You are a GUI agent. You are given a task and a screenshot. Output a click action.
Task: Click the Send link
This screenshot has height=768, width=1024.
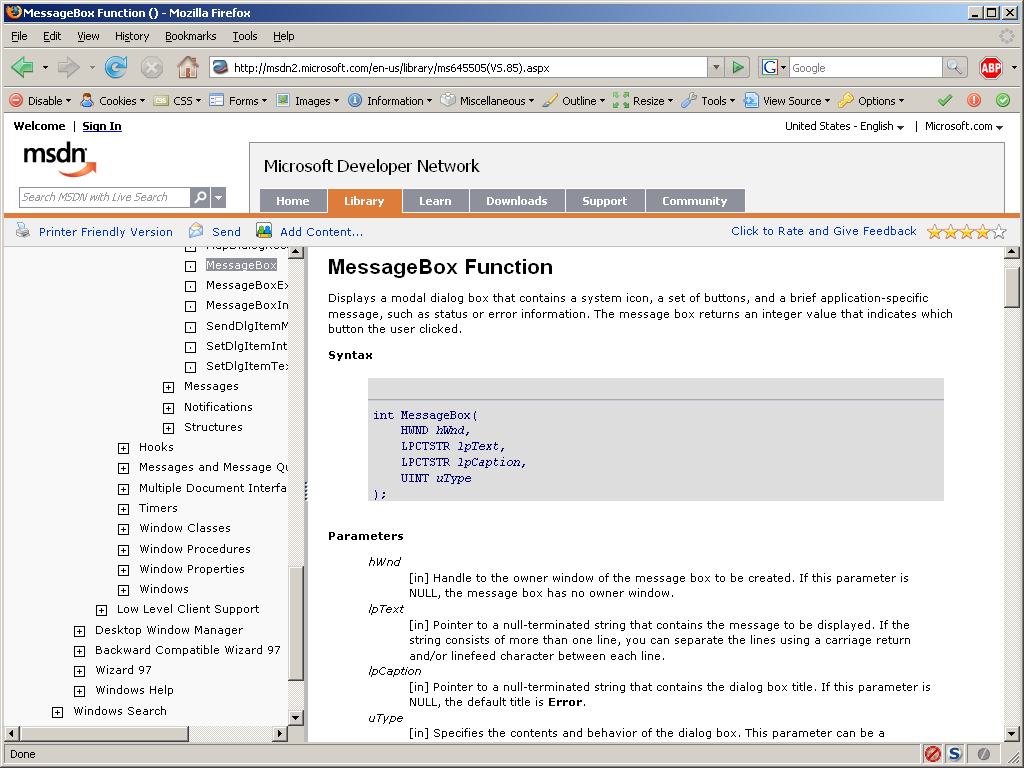pos(227,232)
